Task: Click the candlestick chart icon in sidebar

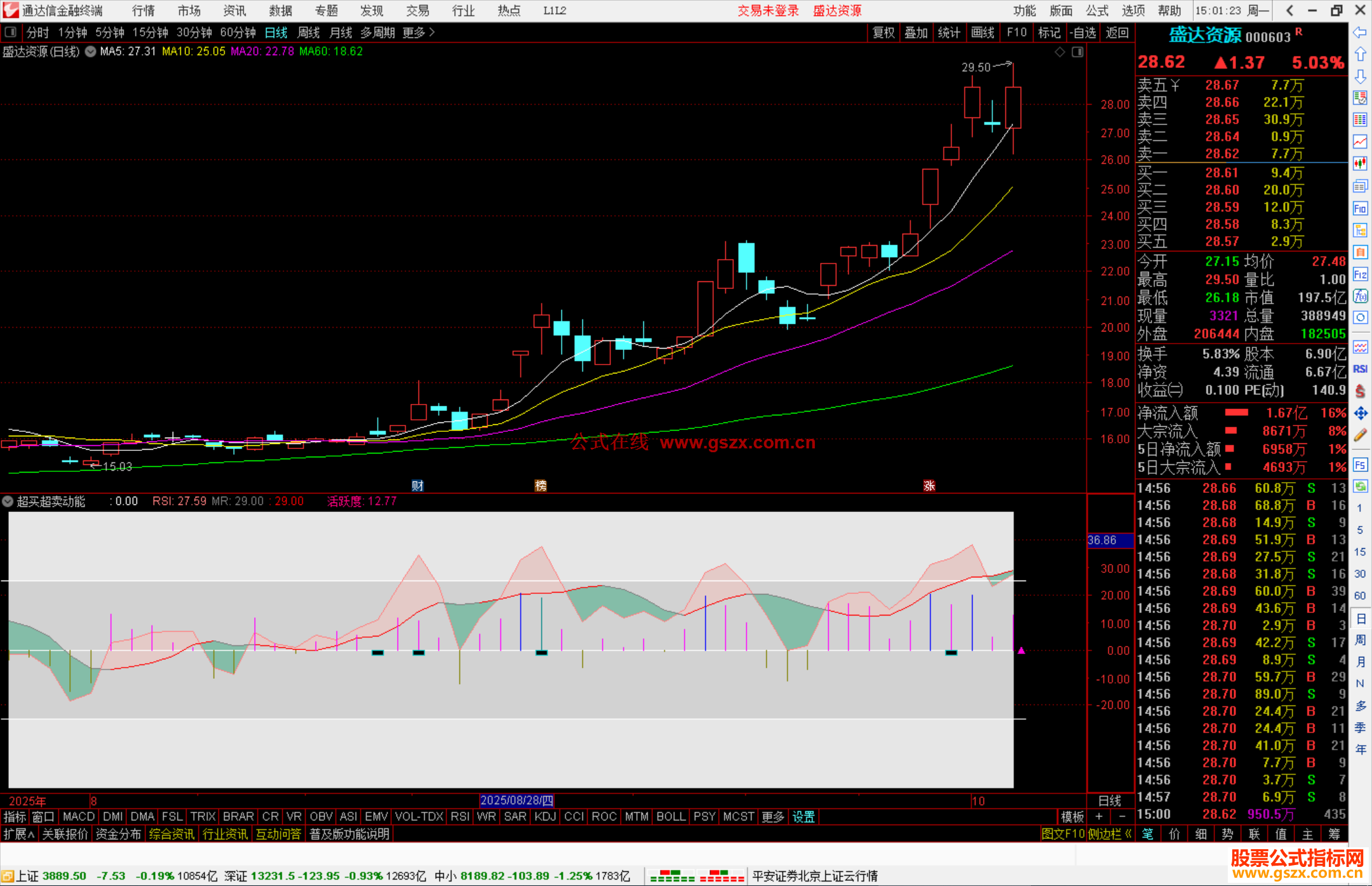Action: click(1360, 164)
